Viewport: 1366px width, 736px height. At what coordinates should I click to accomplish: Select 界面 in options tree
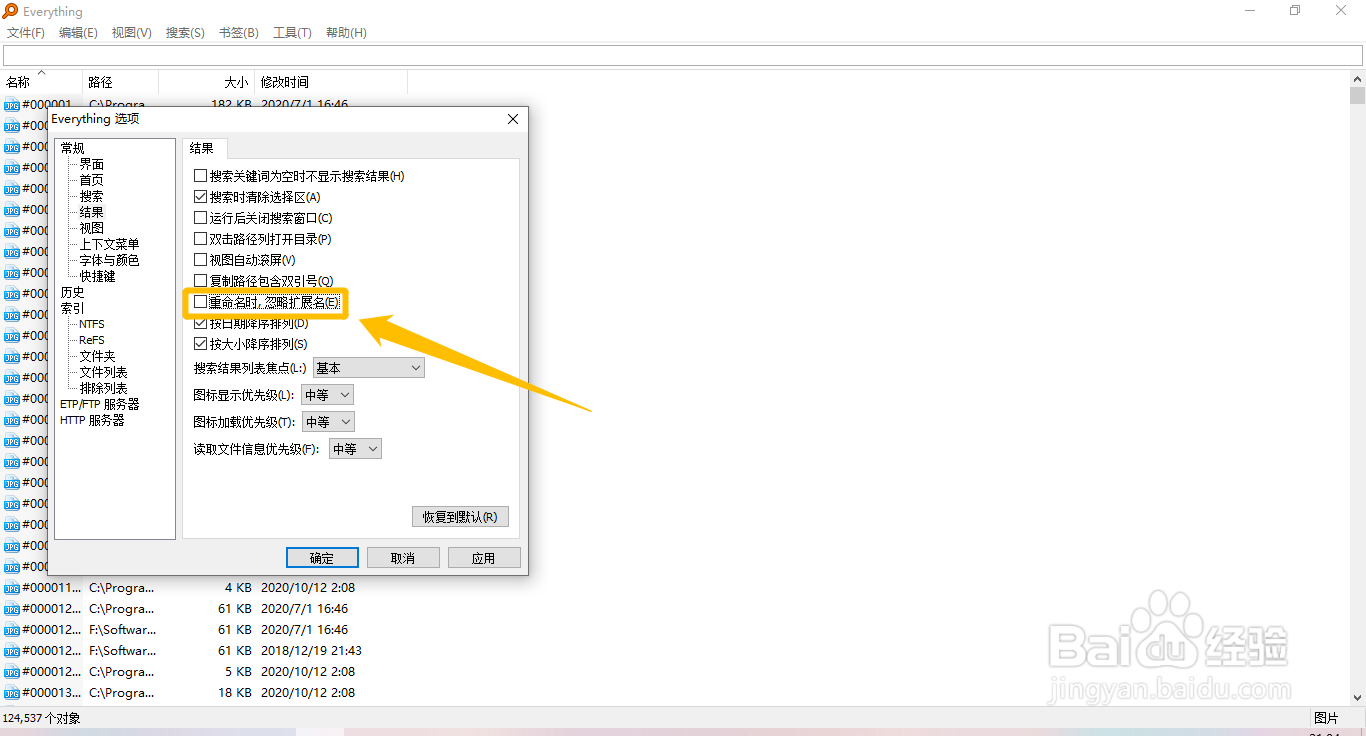click(92, 164)
